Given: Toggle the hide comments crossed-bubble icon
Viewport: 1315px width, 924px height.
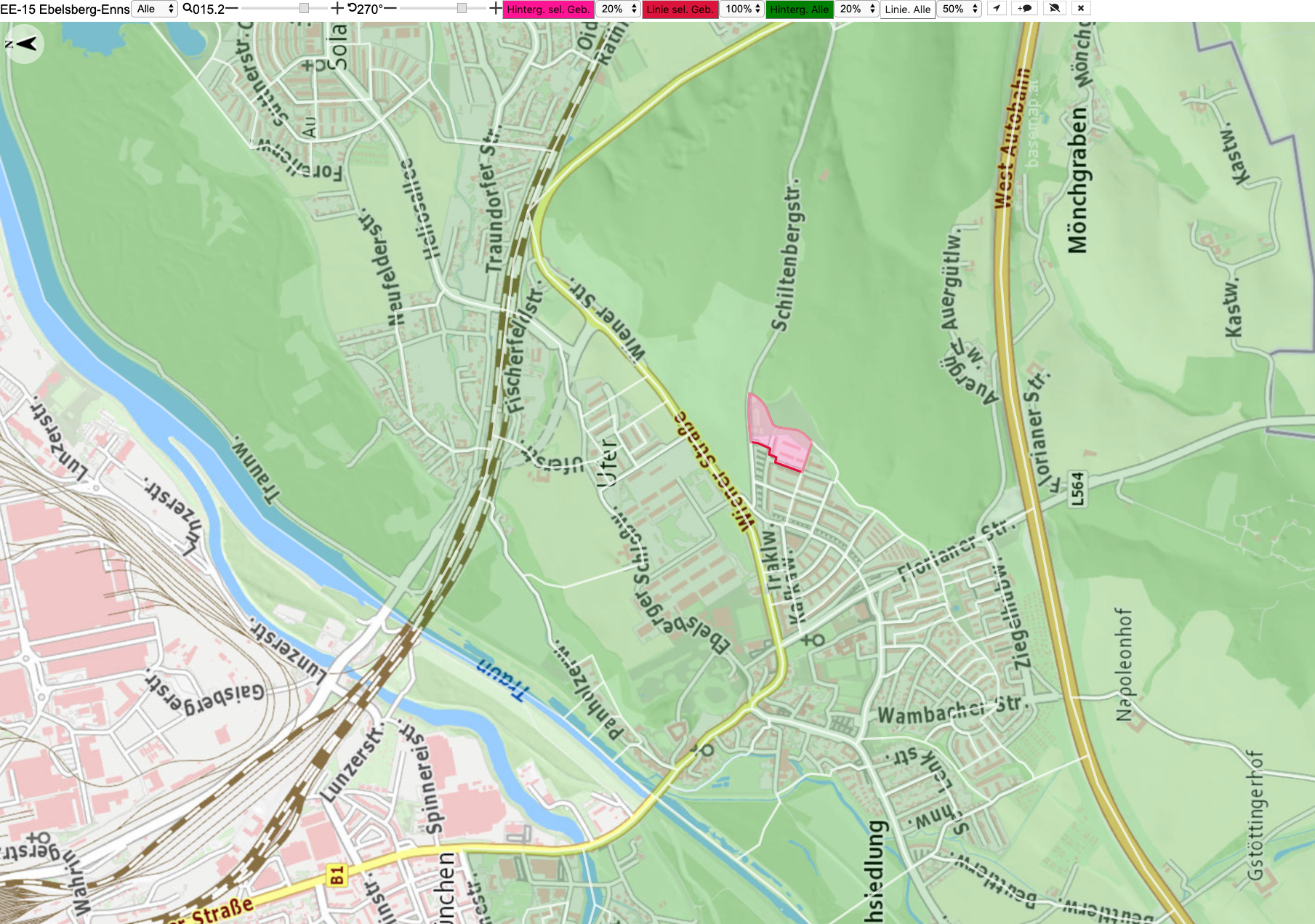Looking at the screenshot, I should [x=1054, y=9].
